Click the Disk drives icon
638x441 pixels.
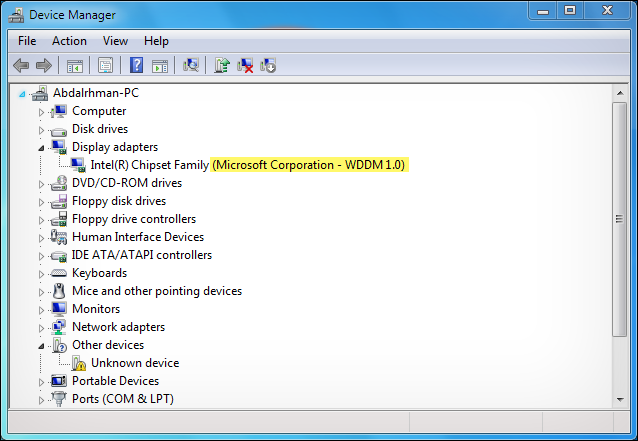[x=59, y=131]
